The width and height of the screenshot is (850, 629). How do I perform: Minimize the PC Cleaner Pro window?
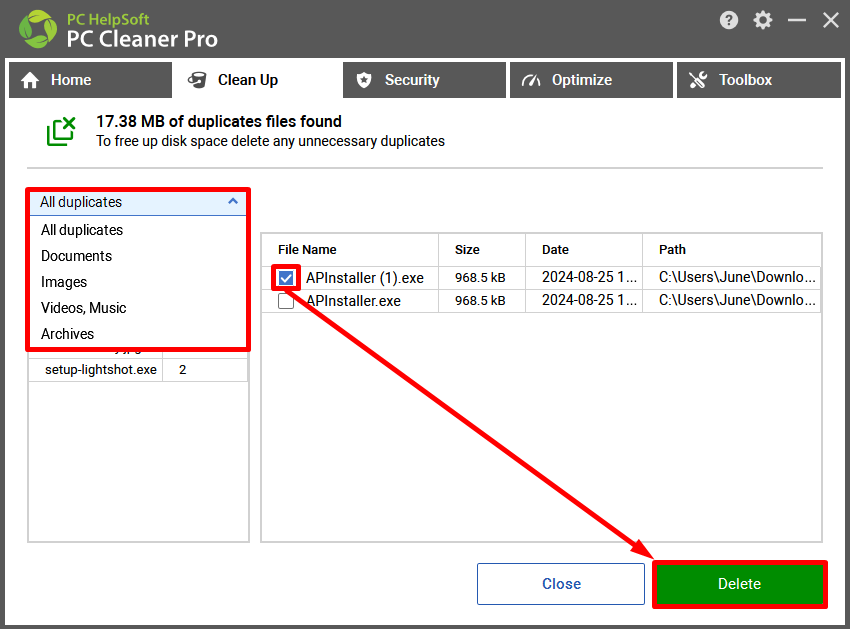point(796,21)
